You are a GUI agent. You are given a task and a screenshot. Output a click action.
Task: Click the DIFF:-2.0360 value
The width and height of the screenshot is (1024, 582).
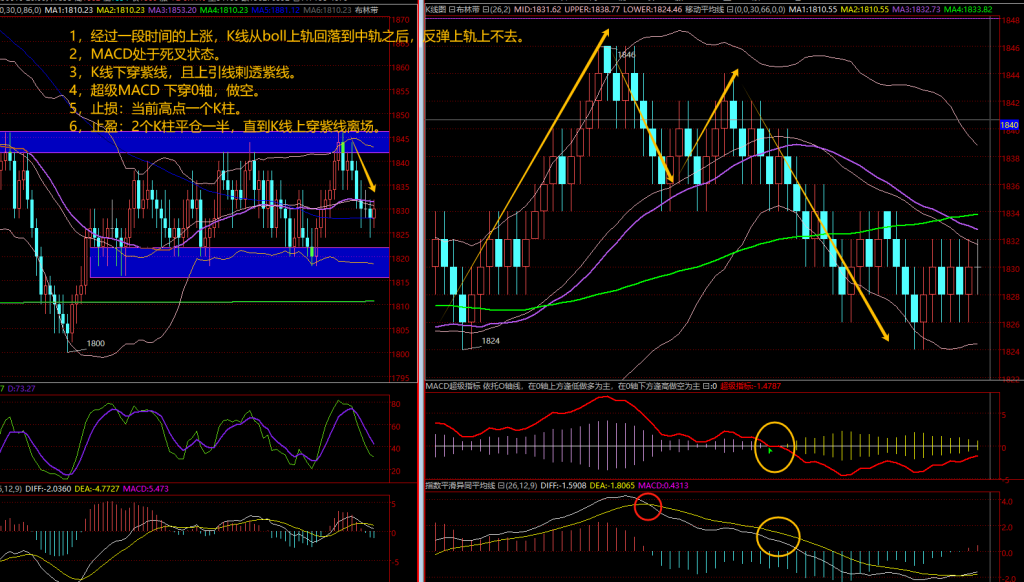[48, 489]
